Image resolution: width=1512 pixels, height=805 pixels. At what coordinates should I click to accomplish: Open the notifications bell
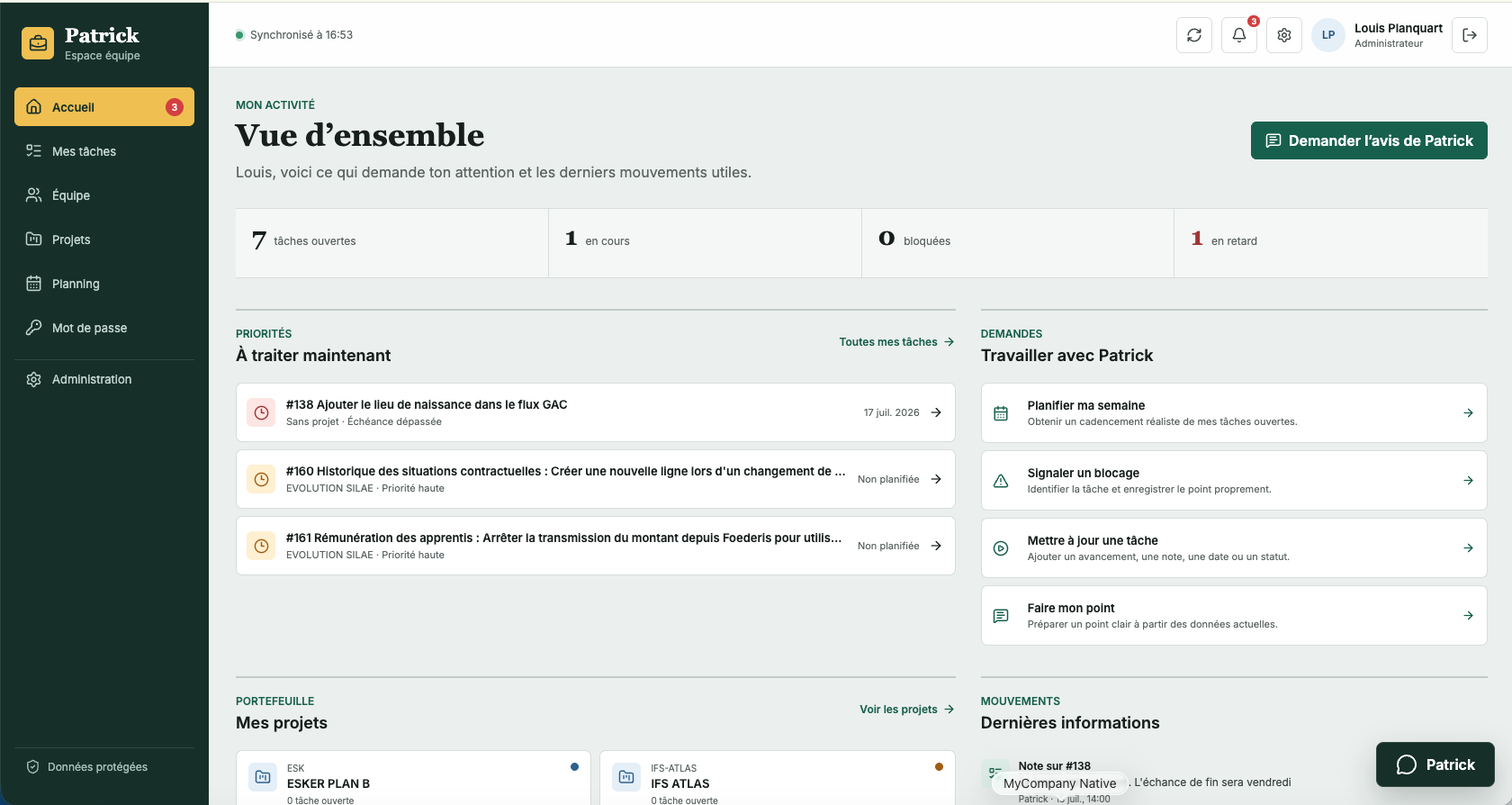click(1239, 35)
